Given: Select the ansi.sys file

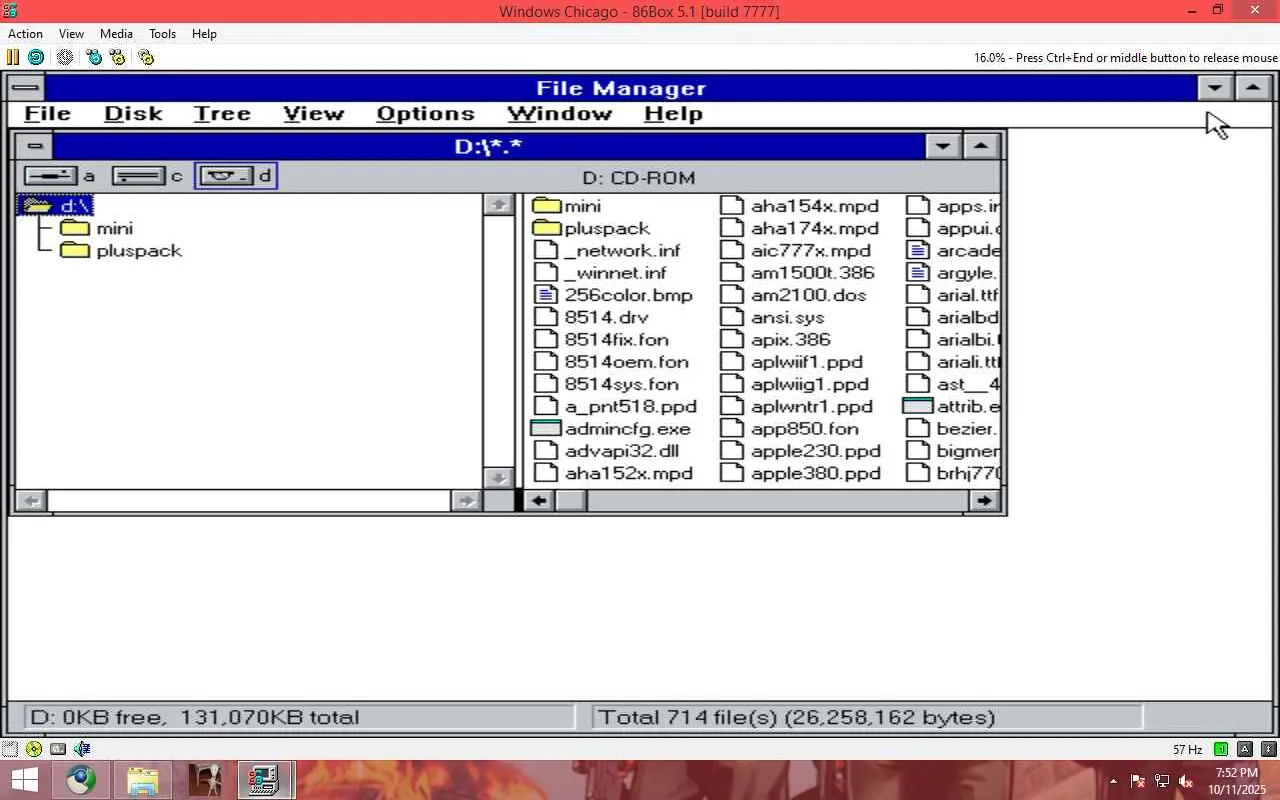Looking at the screenshot, I should pos(773,317).
